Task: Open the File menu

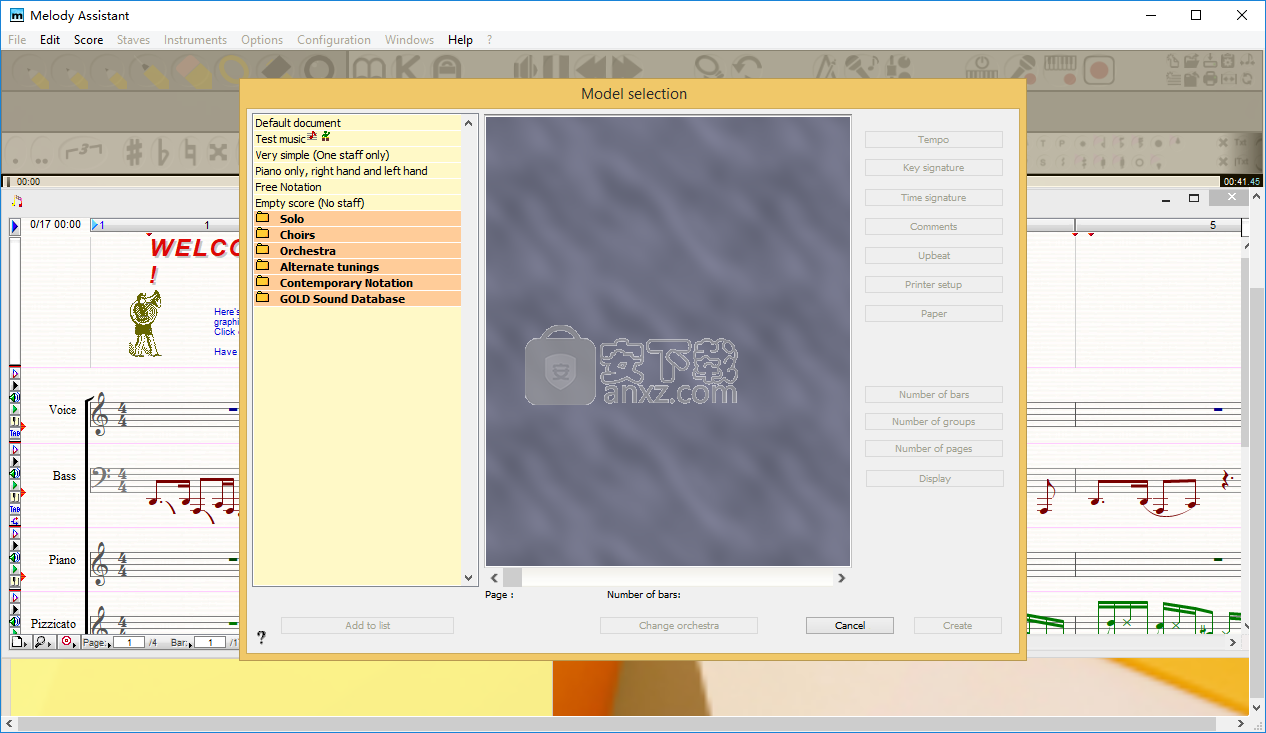Action: tap(17, 40)
